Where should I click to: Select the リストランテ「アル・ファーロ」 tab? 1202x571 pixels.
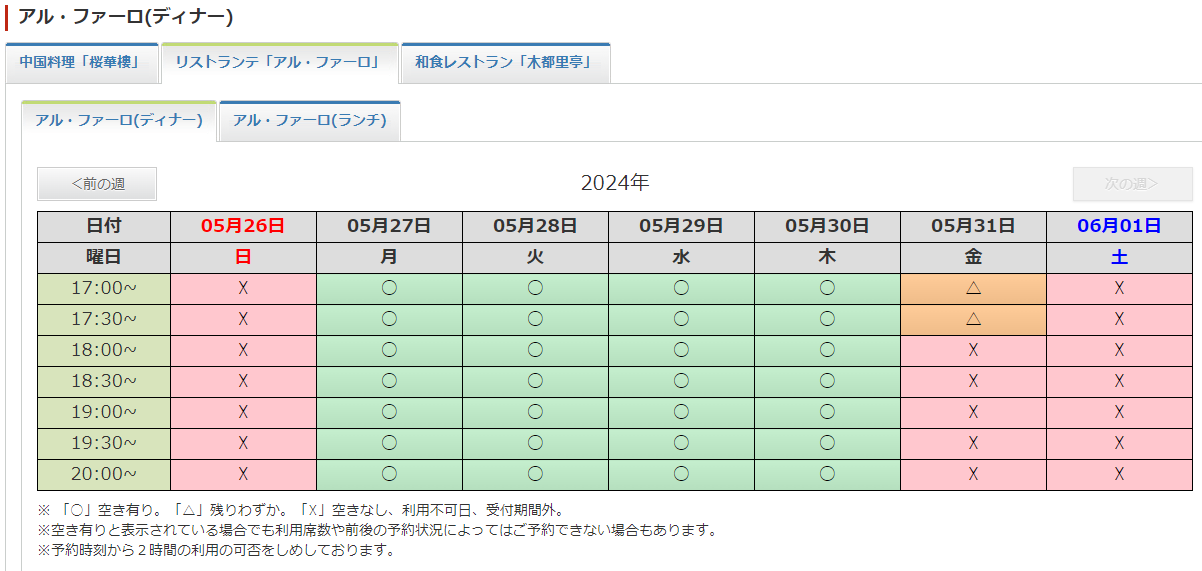(279, 63)
